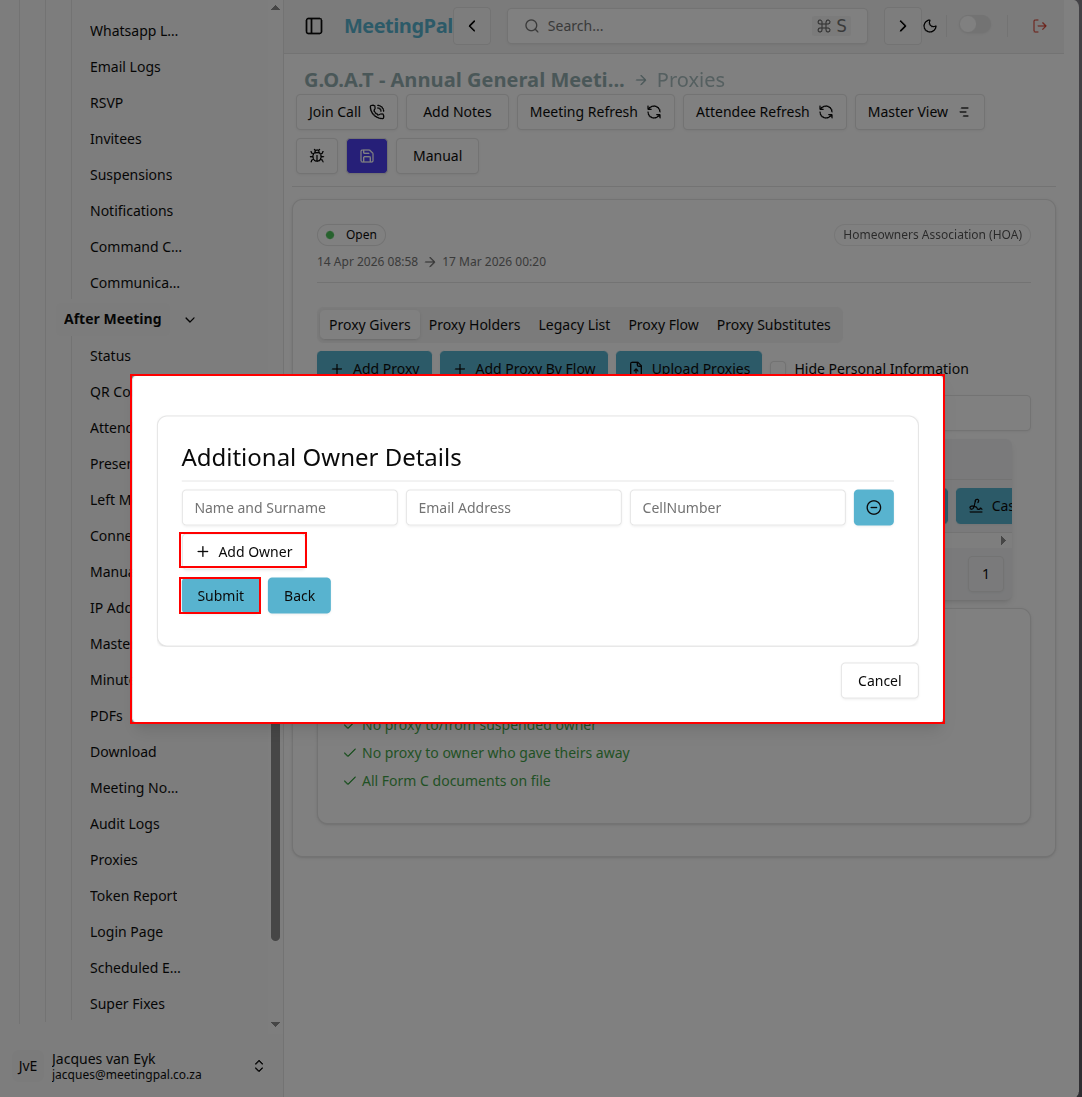Click the MeetingPal logo text
This screenshot has height=1097, width=1082.
coord(399,26)
